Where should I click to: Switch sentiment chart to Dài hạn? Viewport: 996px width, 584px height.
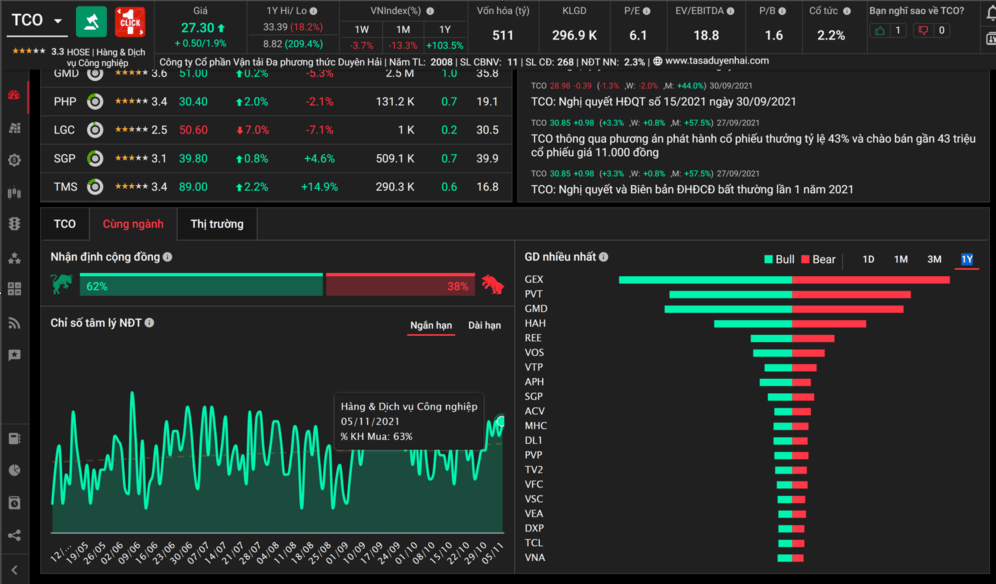click(x=484, y=325)
